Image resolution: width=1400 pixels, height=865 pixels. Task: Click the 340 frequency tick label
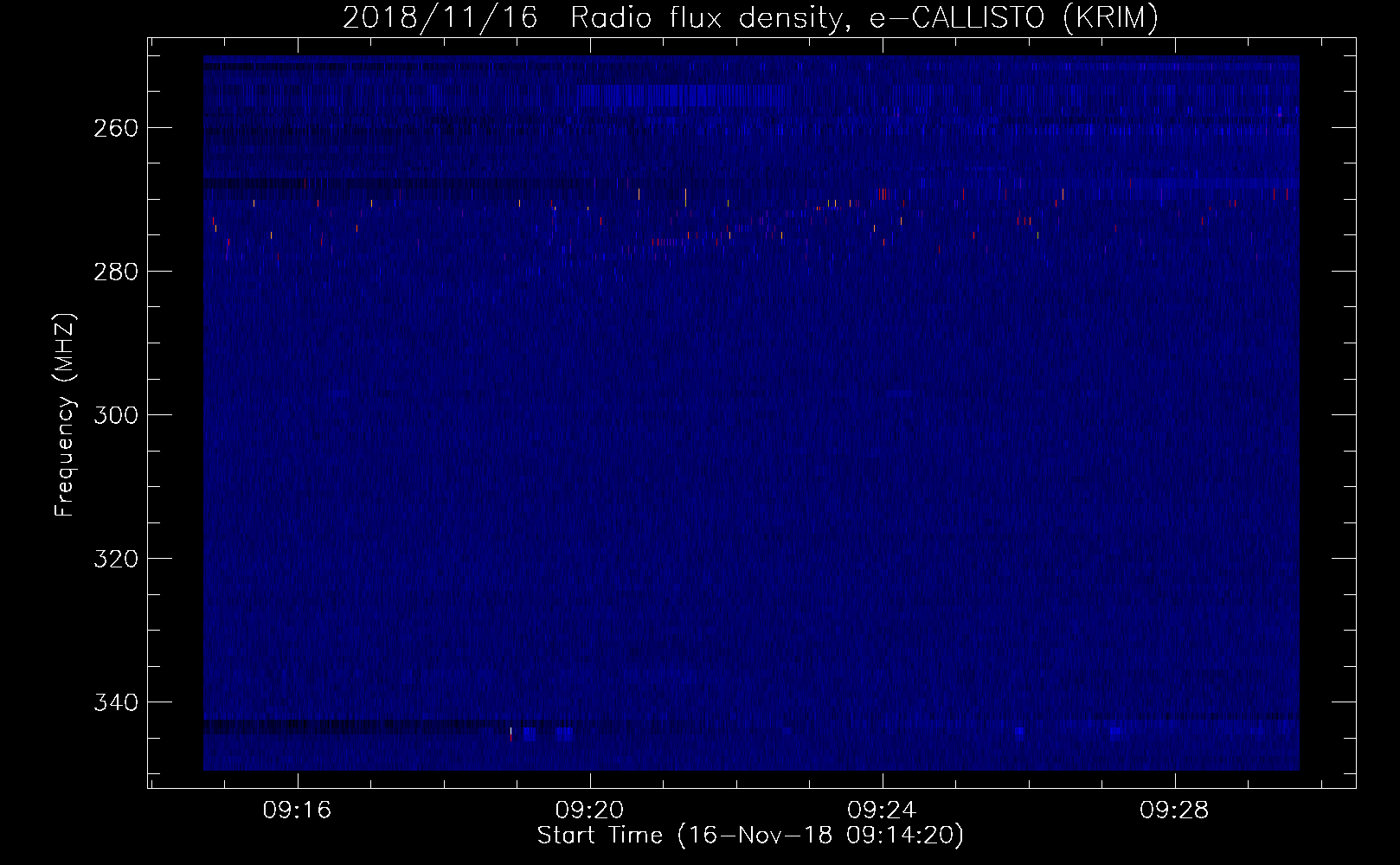[x=114, y=702]
